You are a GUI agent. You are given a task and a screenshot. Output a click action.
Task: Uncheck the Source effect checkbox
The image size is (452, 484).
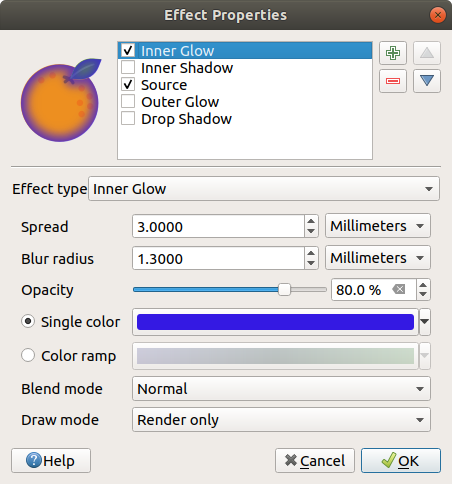pyautogui.click(x=128, y=84)
